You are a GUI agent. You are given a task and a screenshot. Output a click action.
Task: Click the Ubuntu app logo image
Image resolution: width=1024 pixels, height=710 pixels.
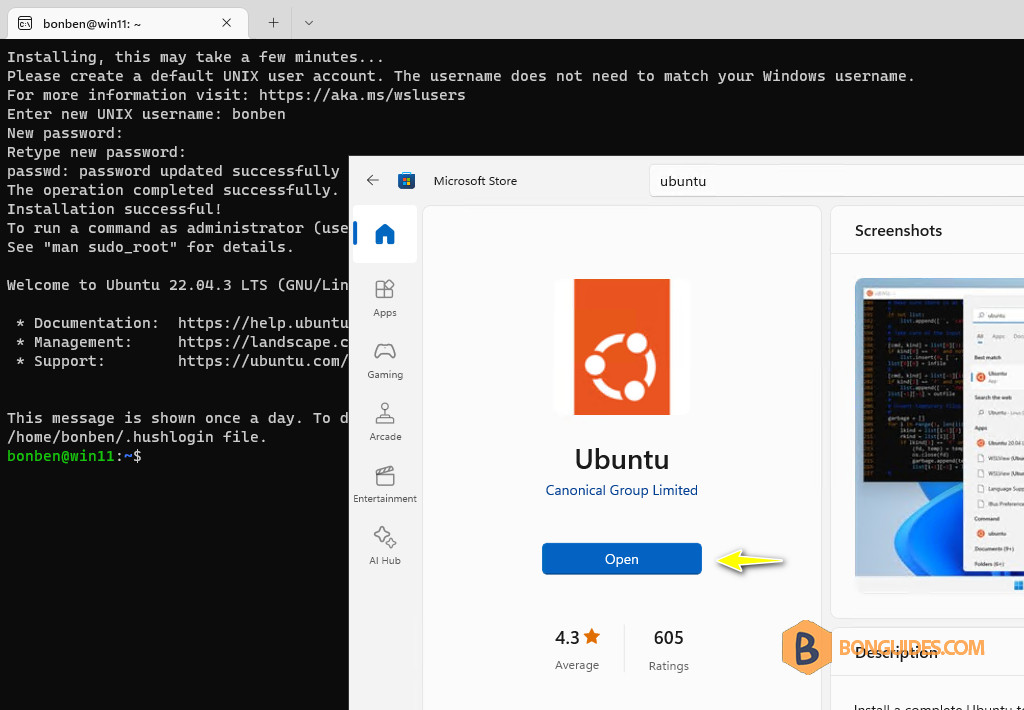[x=622, y=347]
